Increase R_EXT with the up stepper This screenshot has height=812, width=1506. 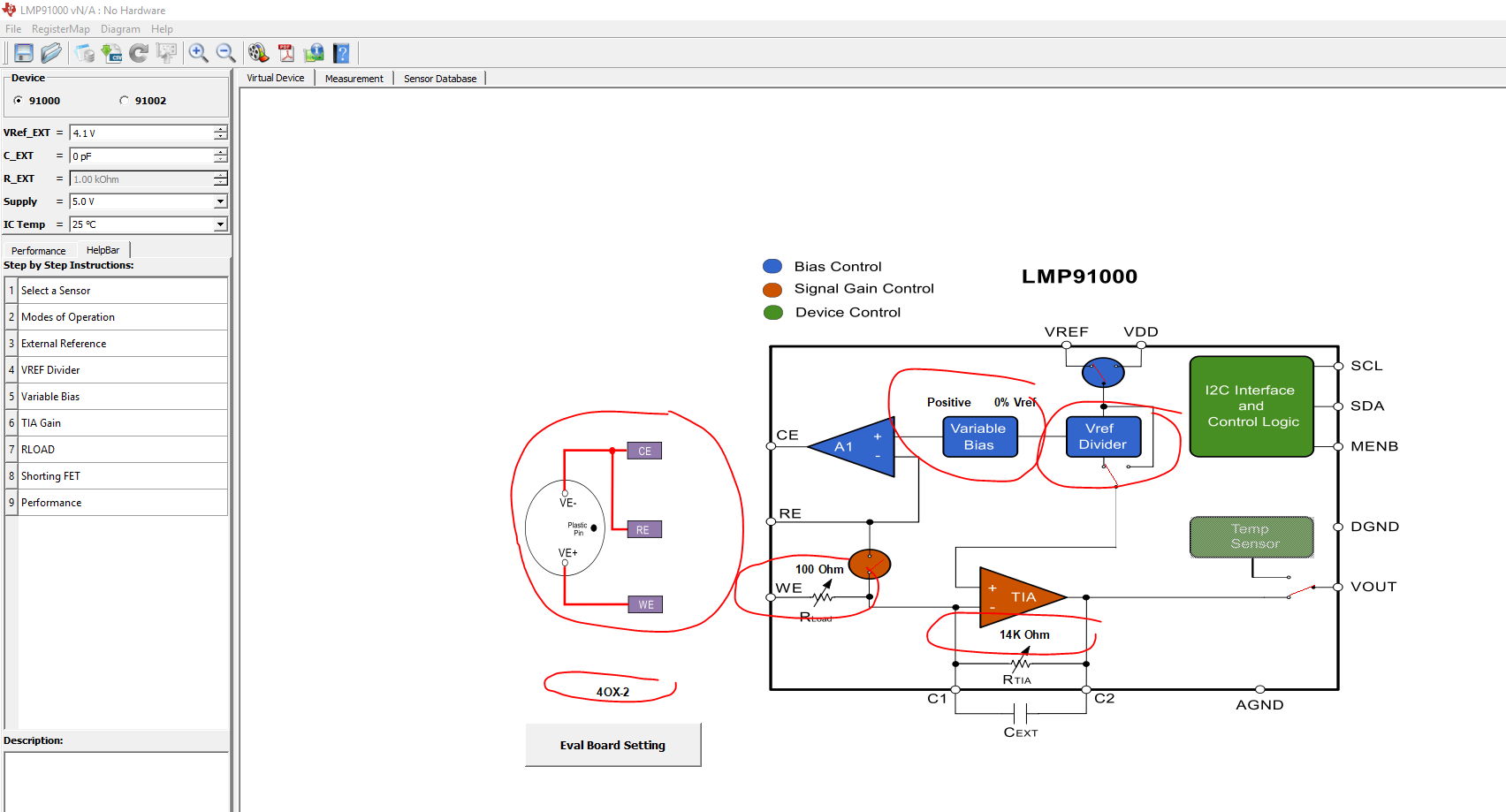(220, 175)
